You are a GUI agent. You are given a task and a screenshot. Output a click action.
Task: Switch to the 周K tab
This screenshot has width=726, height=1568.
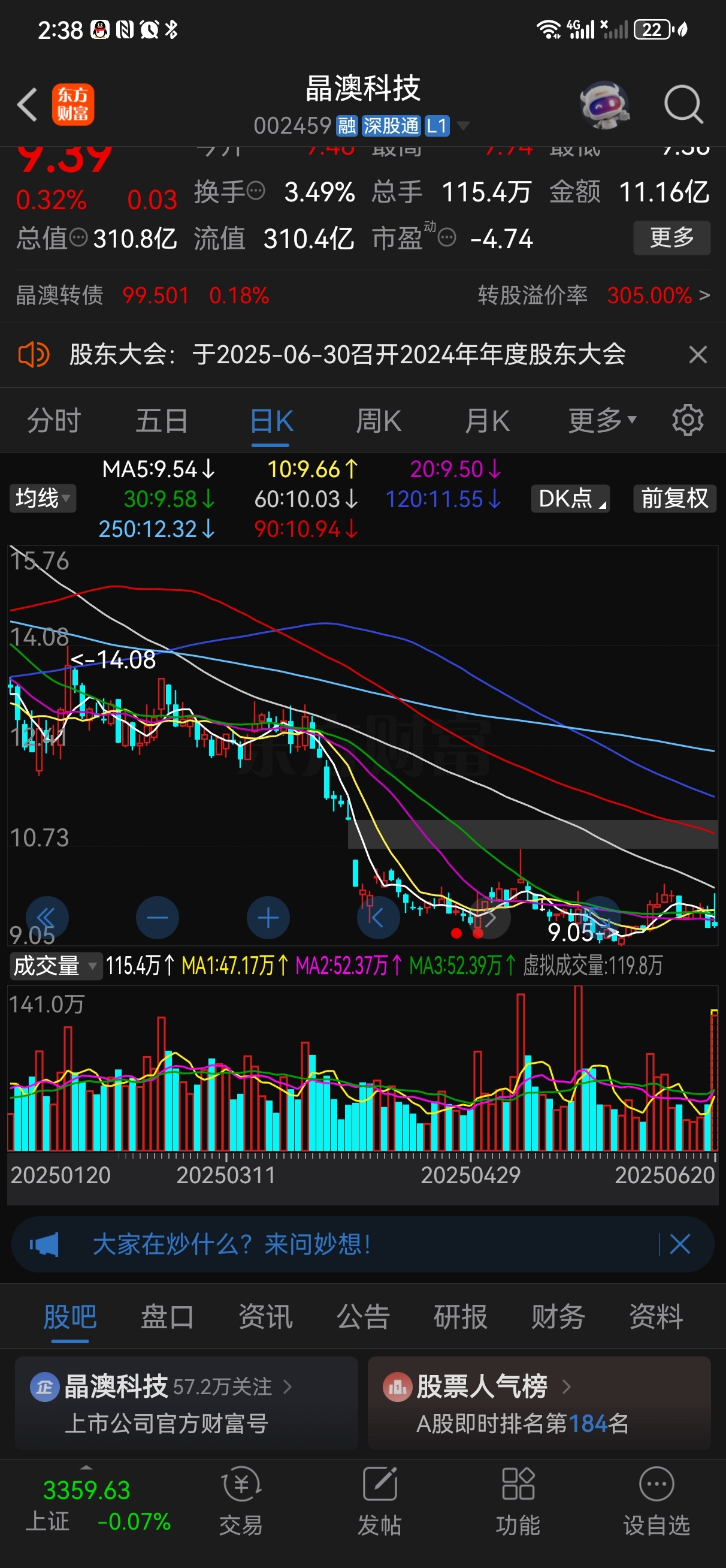[379, 421]
